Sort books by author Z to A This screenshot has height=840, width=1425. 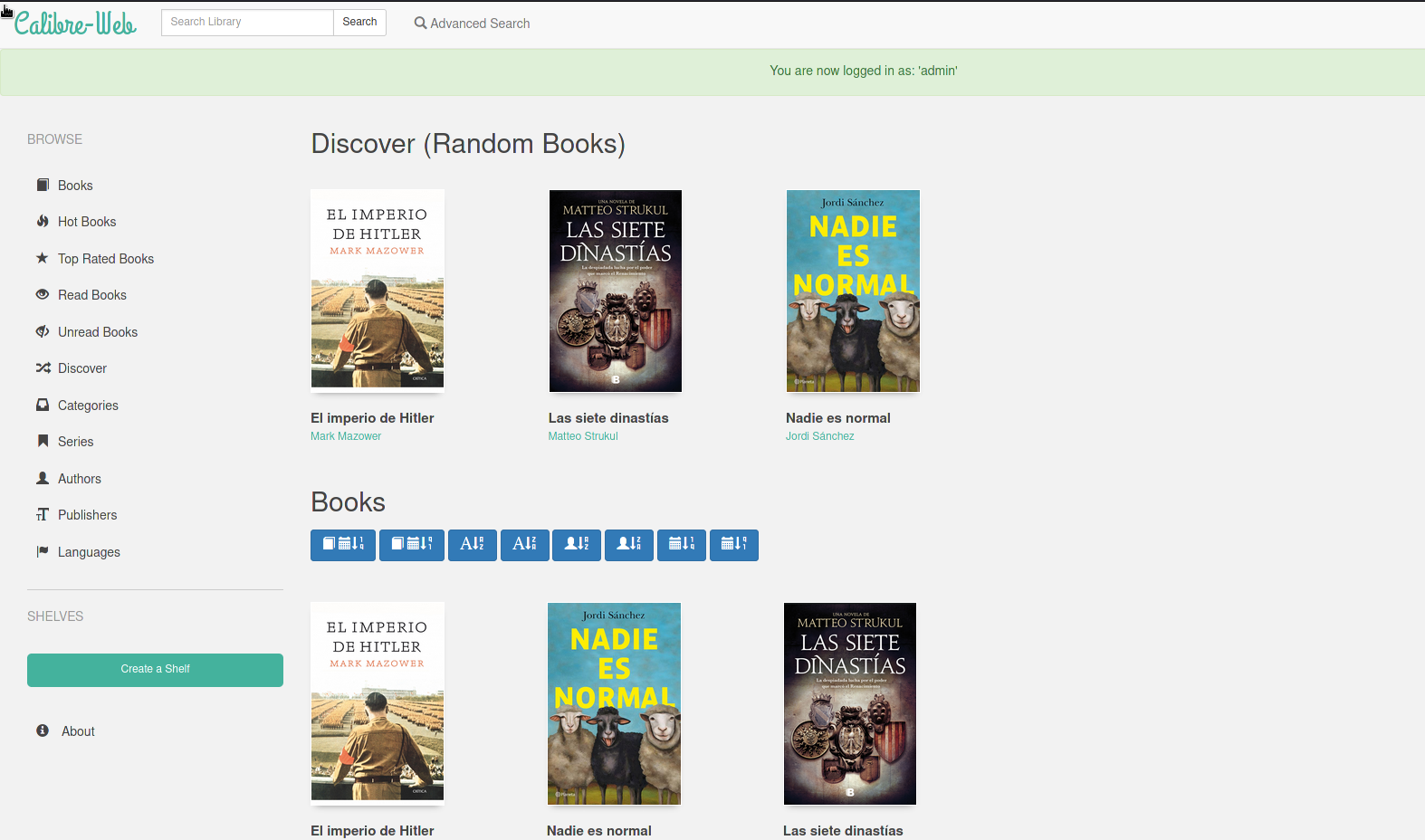point(629,545)
